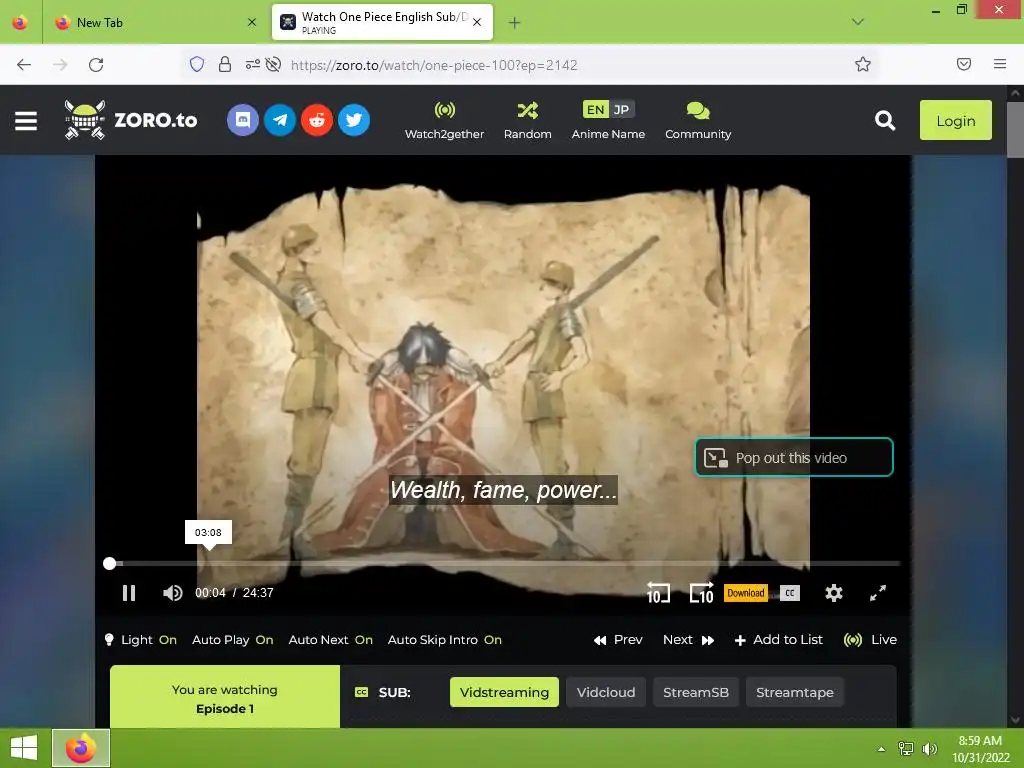Select the Vidcloud server
This screenshot has height=768, width=1024.
click(x=605, y=692)
